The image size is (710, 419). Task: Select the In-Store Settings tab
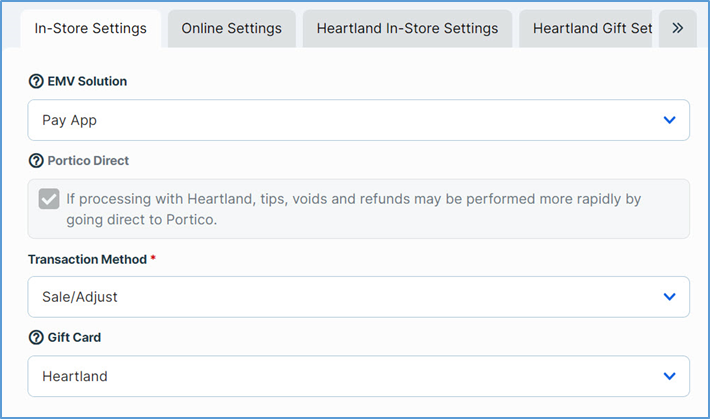click(x=90, y=28)
